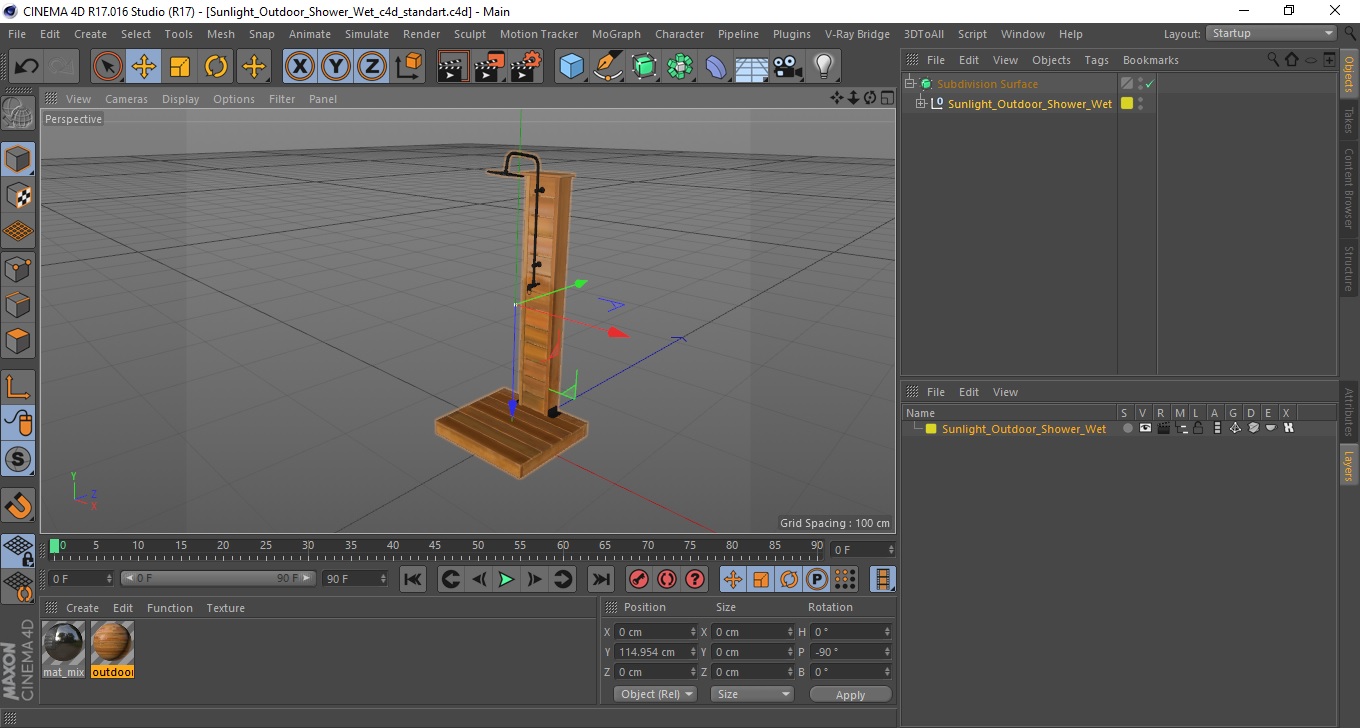Click the Make Editable icon
Image resolution: width=1360 pixels, height=728 pixels.
pos(18,113)
